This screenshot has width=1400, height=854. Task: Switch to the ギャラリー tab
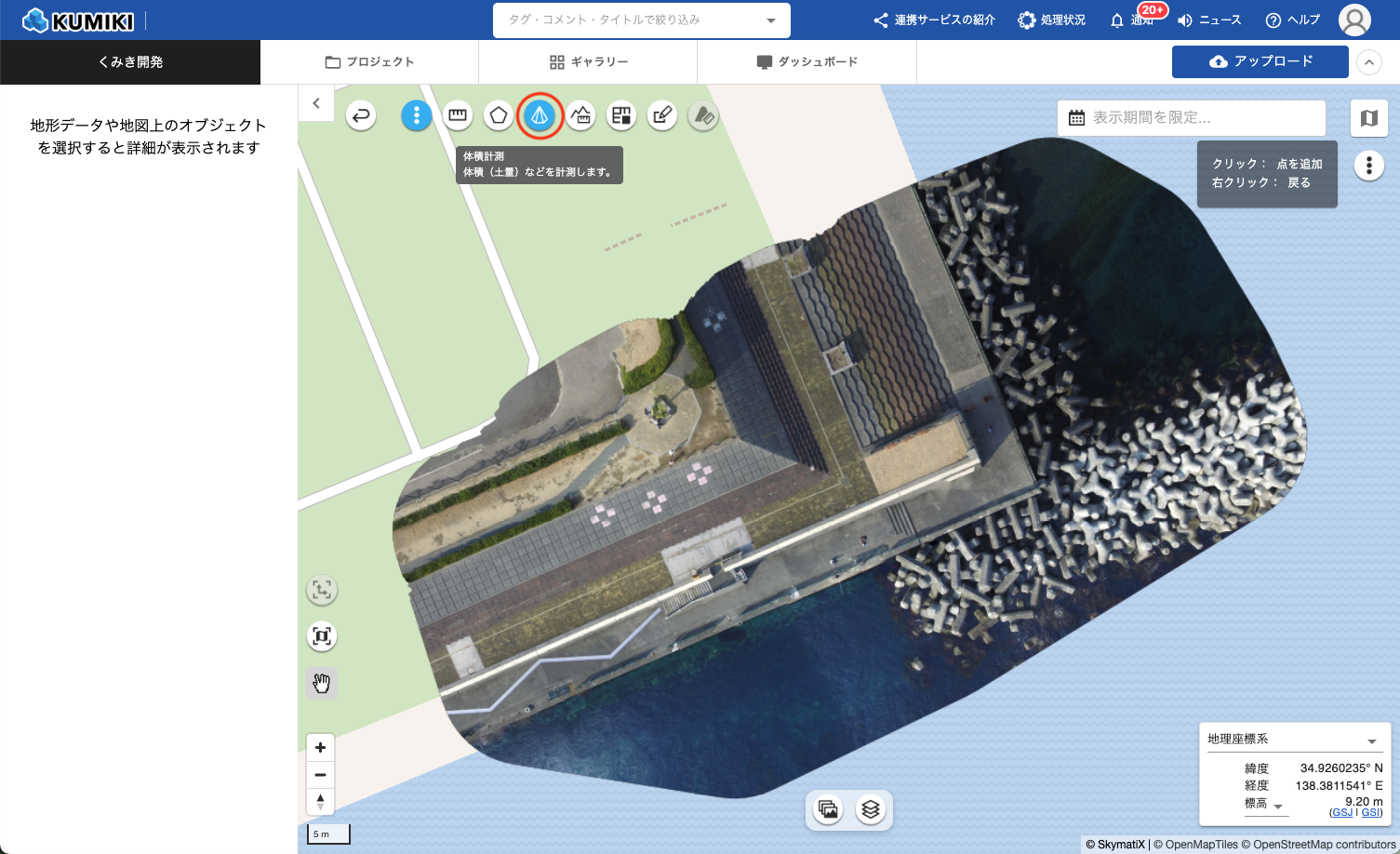click(588, 62)
